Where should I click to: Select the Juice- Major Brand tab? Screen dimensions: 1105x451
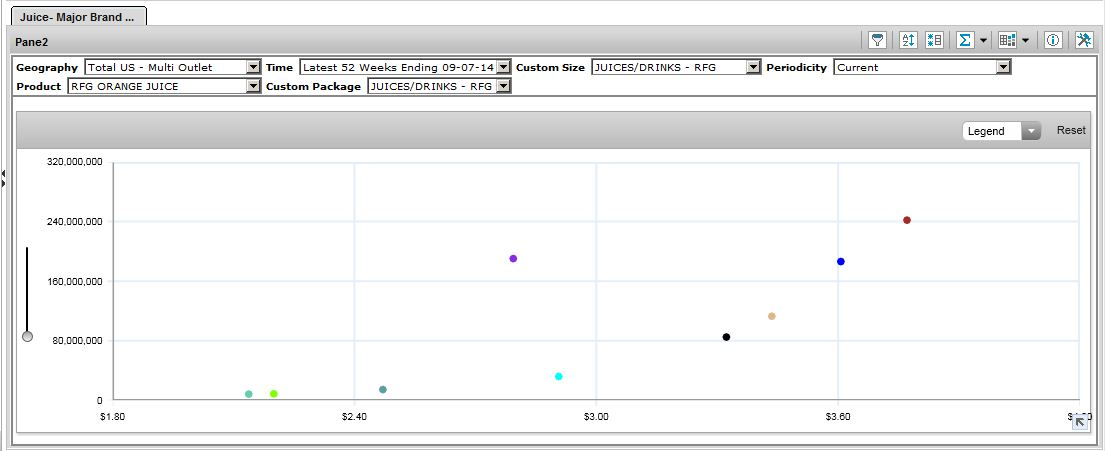click(77, 17)
